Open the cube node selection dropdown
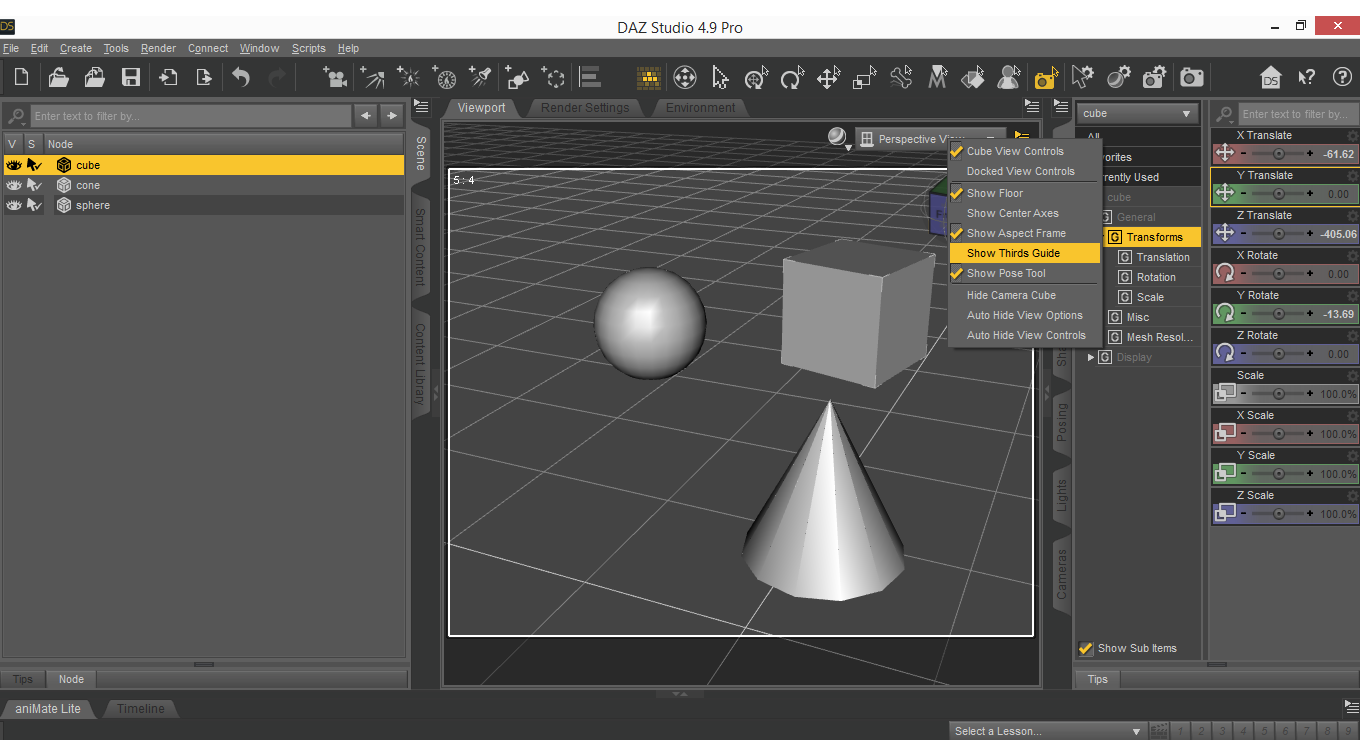Screen dimensions: 1360x740 [x=1137, y=114]
